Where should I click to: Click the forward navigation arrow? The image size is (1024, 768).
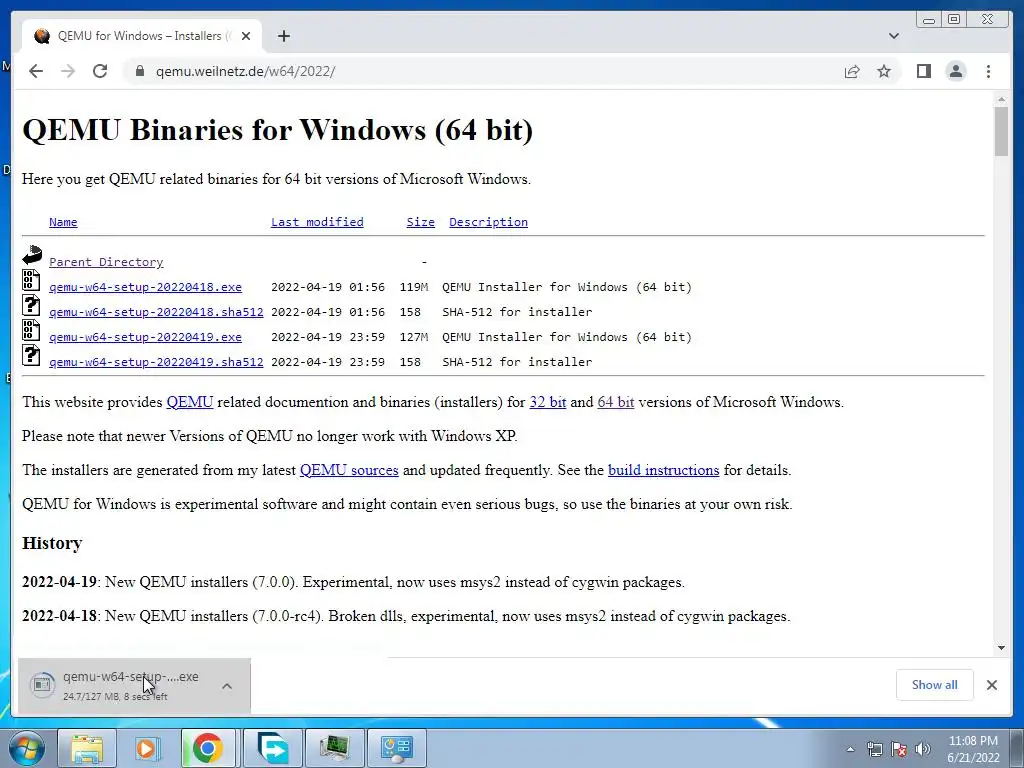[68, 71]
